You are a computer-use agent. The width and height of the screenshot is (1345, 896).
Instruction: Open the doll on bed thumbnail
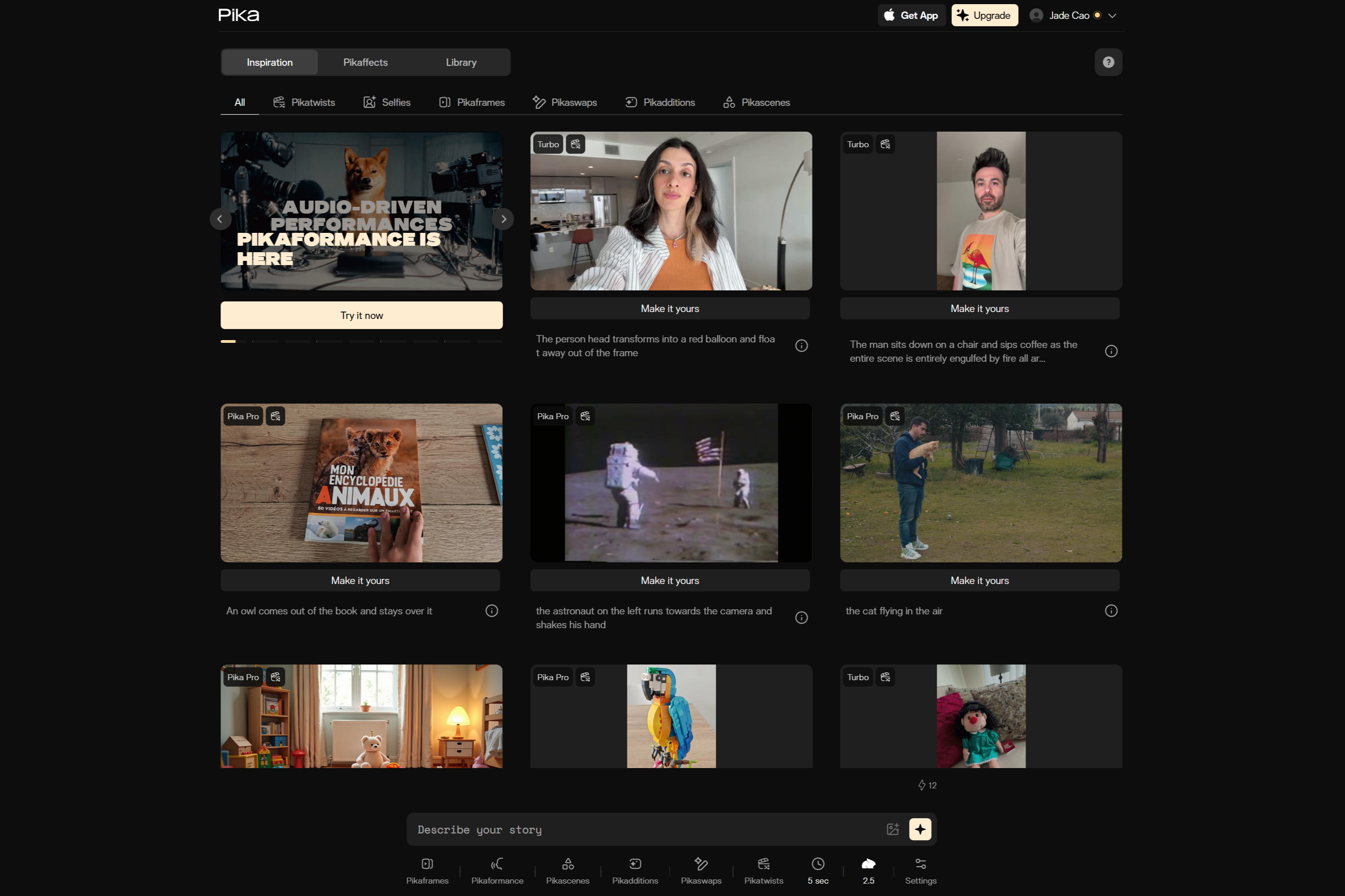(981, 716)
